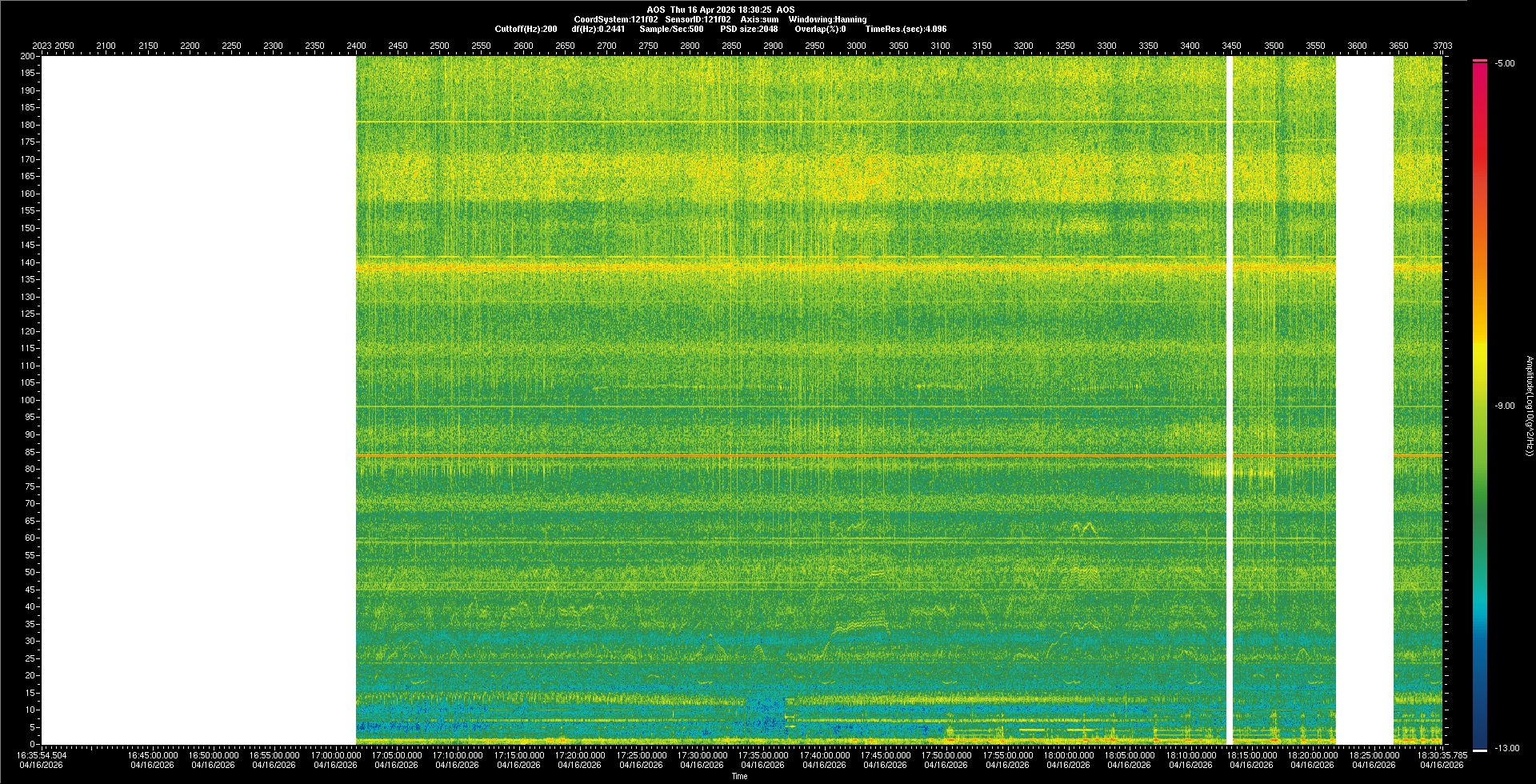
Task: Click the 3000 tick on top axis
Action: point(856,46)
